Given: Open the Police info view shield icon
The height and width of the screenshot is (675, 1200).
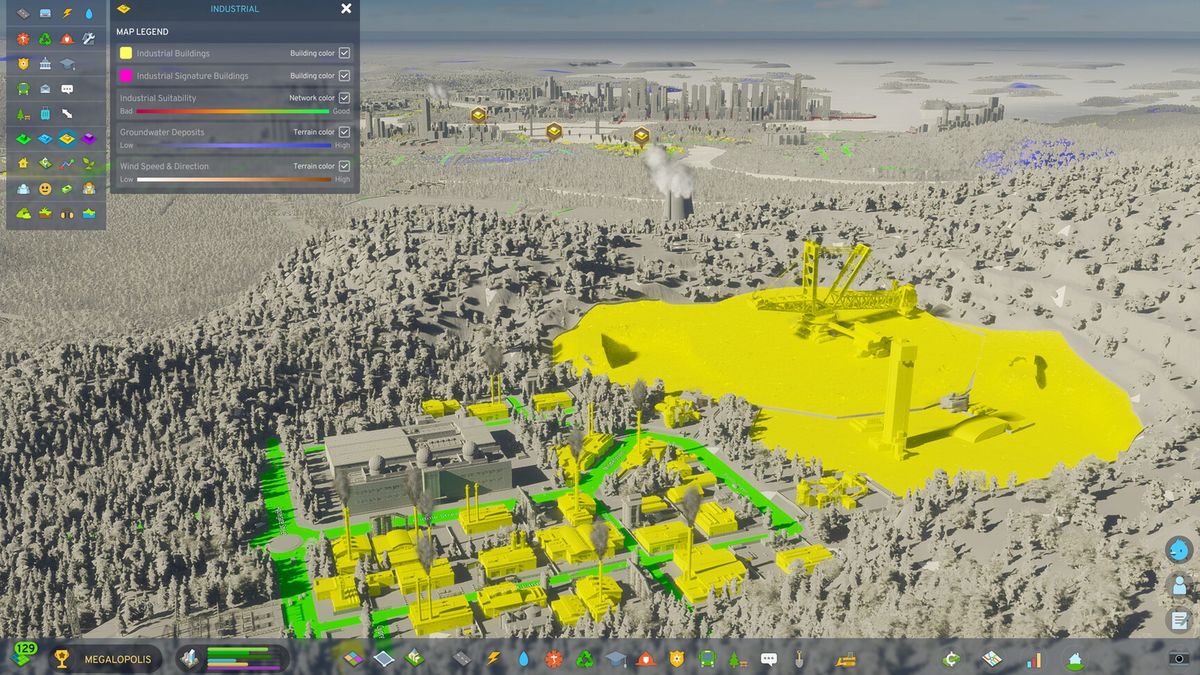Looking at the screenshot, I should [678, 660].
